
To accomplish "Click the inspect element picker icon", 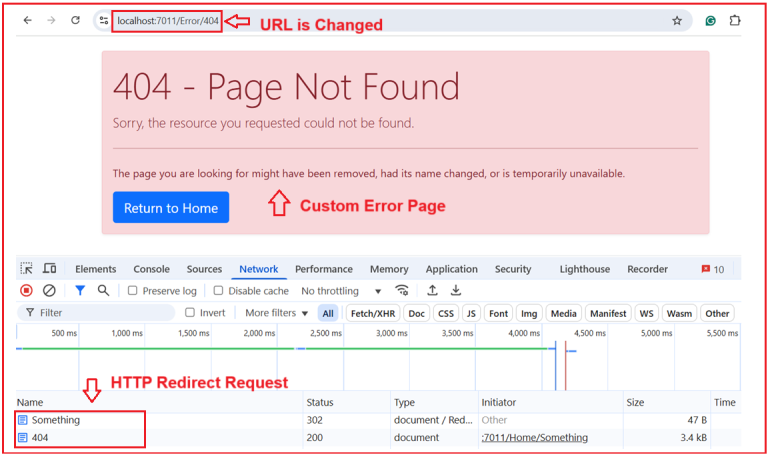I will 27,269.
